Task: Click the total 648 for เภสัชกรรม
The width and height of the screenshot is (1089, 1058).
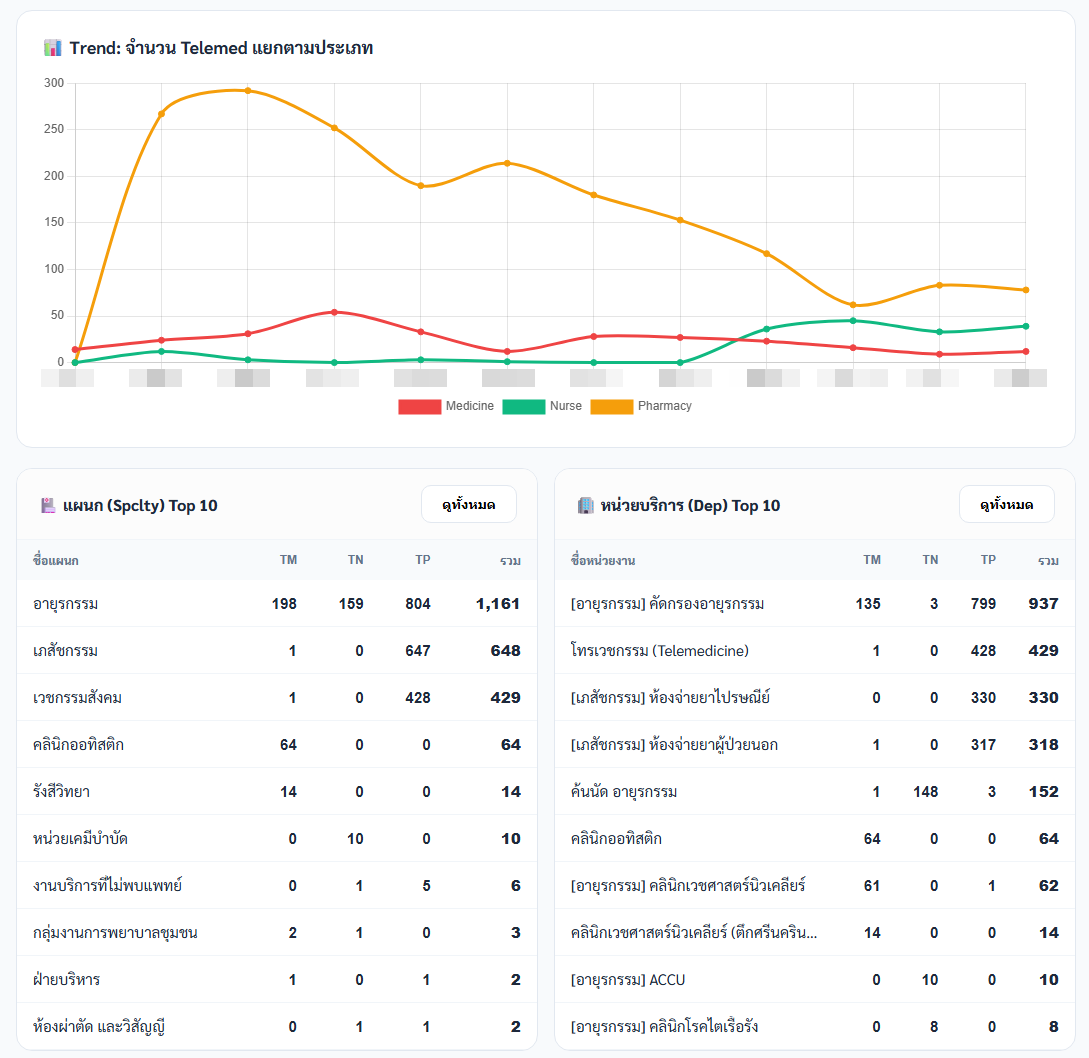Action: pyautogui.click(x=506, y=651)
